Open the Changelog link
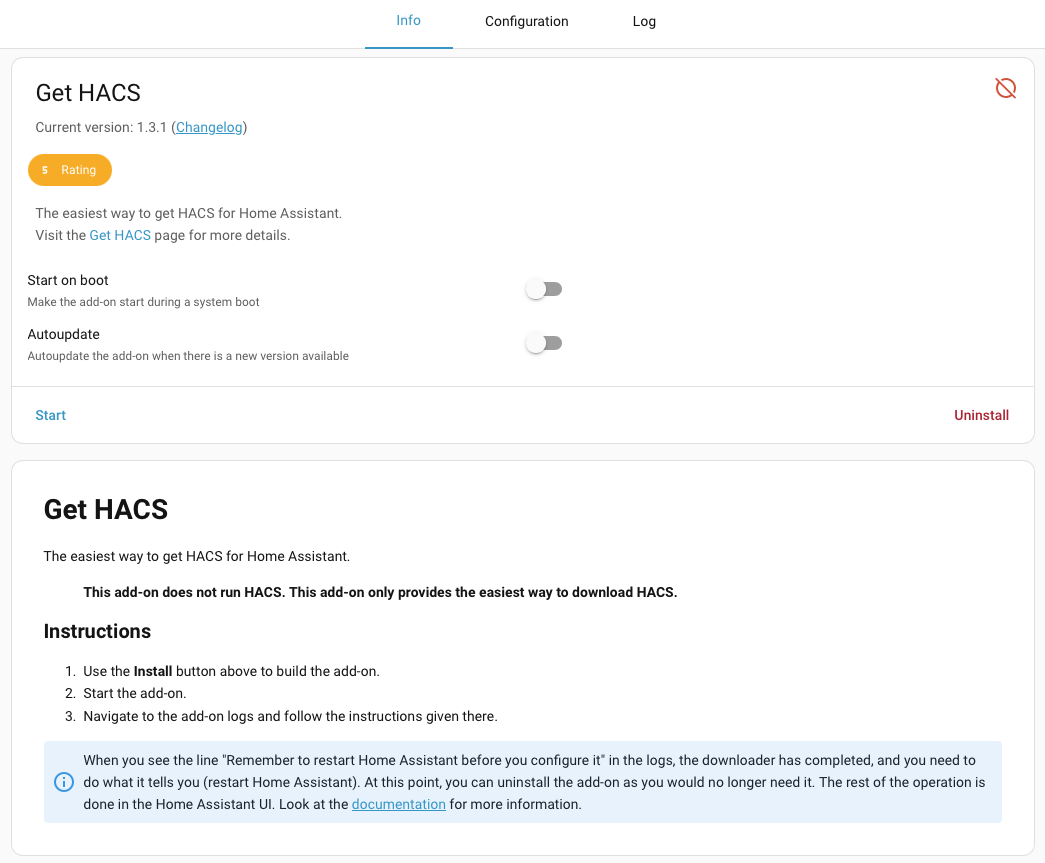The image size is (1045, 863). (209, 127)
